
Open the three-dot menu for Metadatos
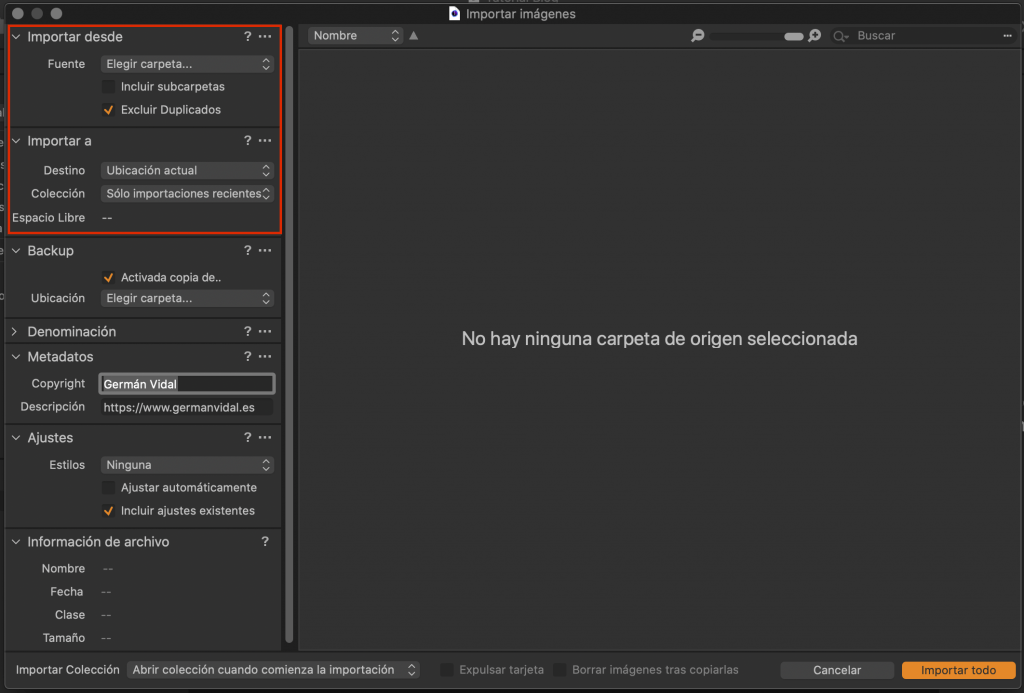[265, 357]
